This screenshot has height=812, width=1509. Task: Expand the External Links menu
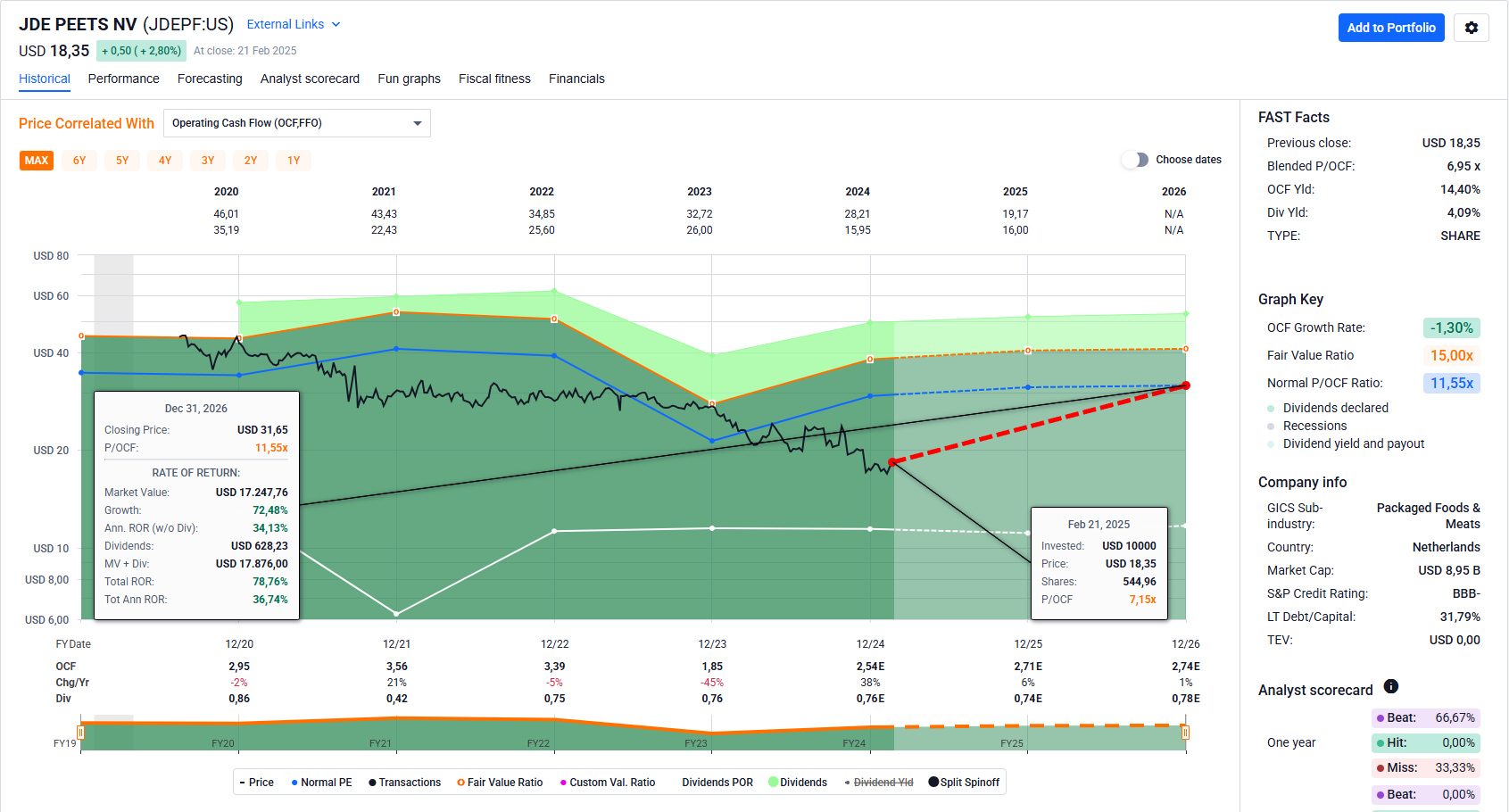click(x=294, y=24)
